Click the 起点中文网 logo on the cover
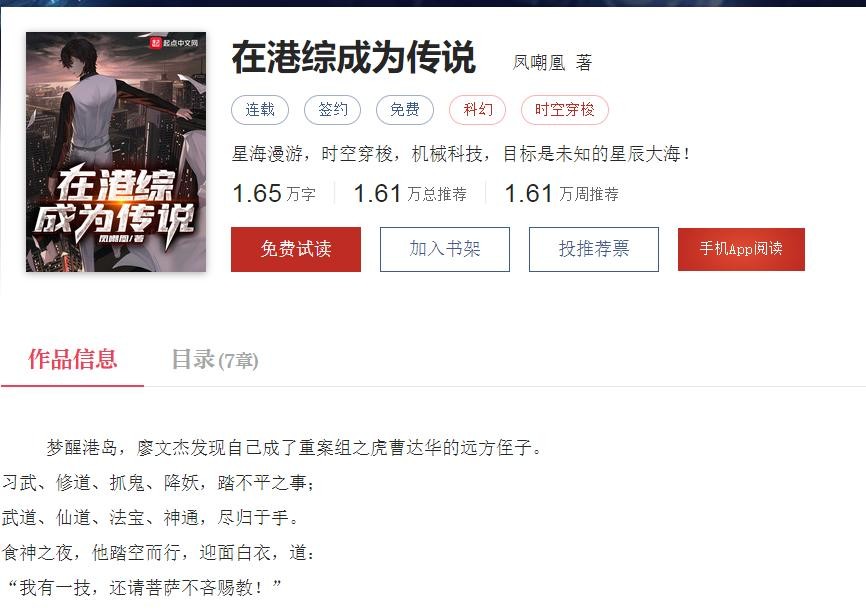866x610 pixels. pos(174,43)
